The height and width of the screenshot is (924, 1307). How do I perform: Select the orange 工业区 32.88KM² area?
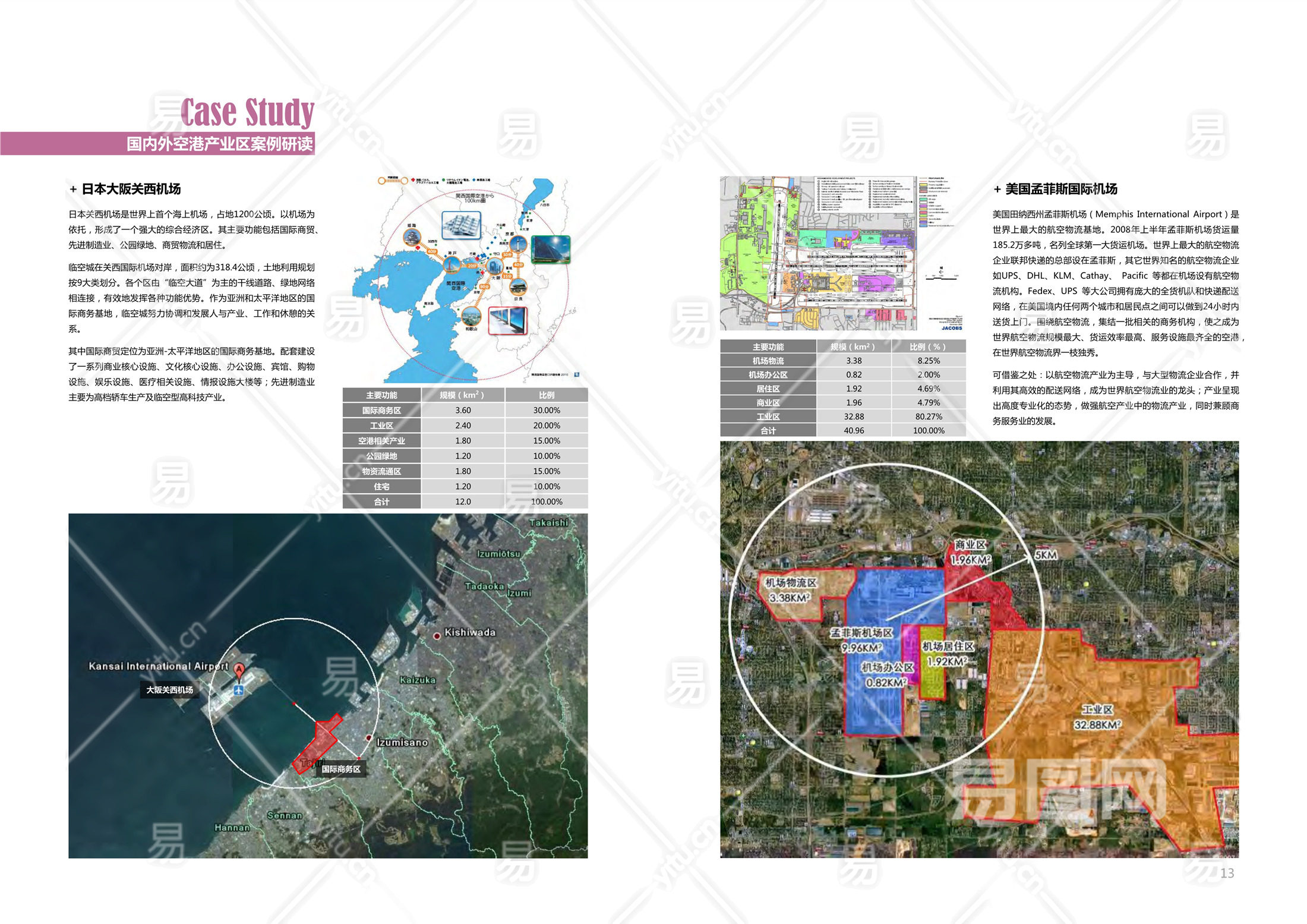click(1097, 717)
